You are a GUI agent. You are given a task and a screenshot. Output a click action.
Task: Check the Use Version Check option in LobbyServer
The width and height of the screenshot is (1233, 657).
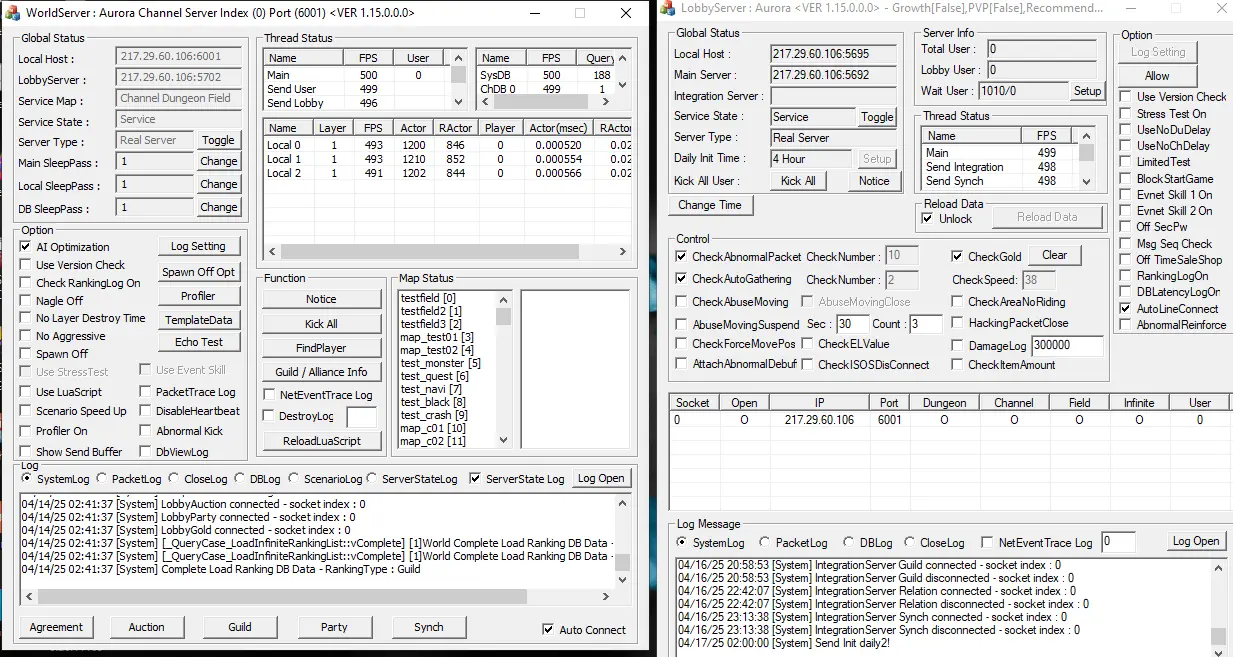point(1125,97)
